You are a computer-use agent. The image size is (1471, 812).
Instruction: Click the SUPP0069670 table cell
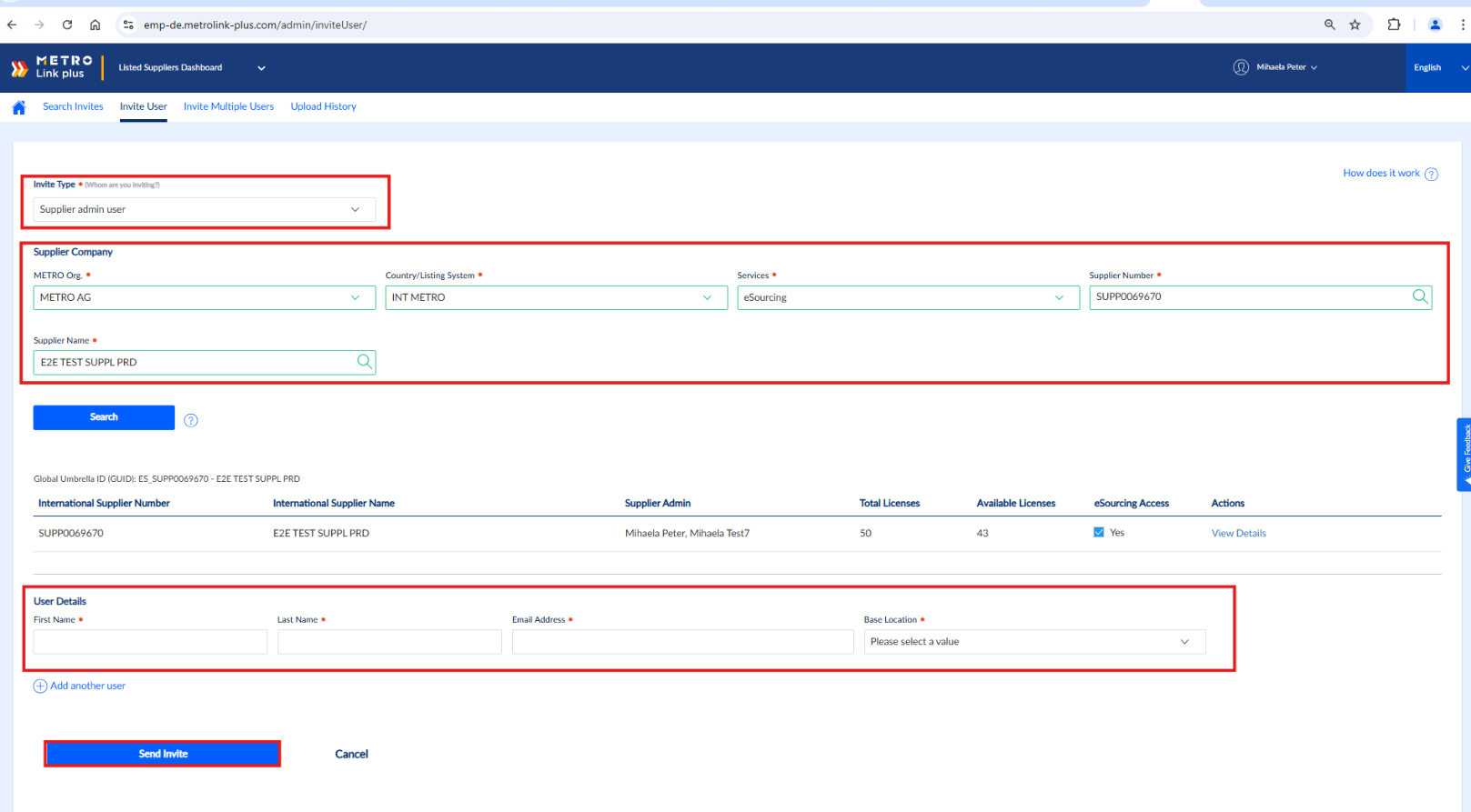[71, 533]
